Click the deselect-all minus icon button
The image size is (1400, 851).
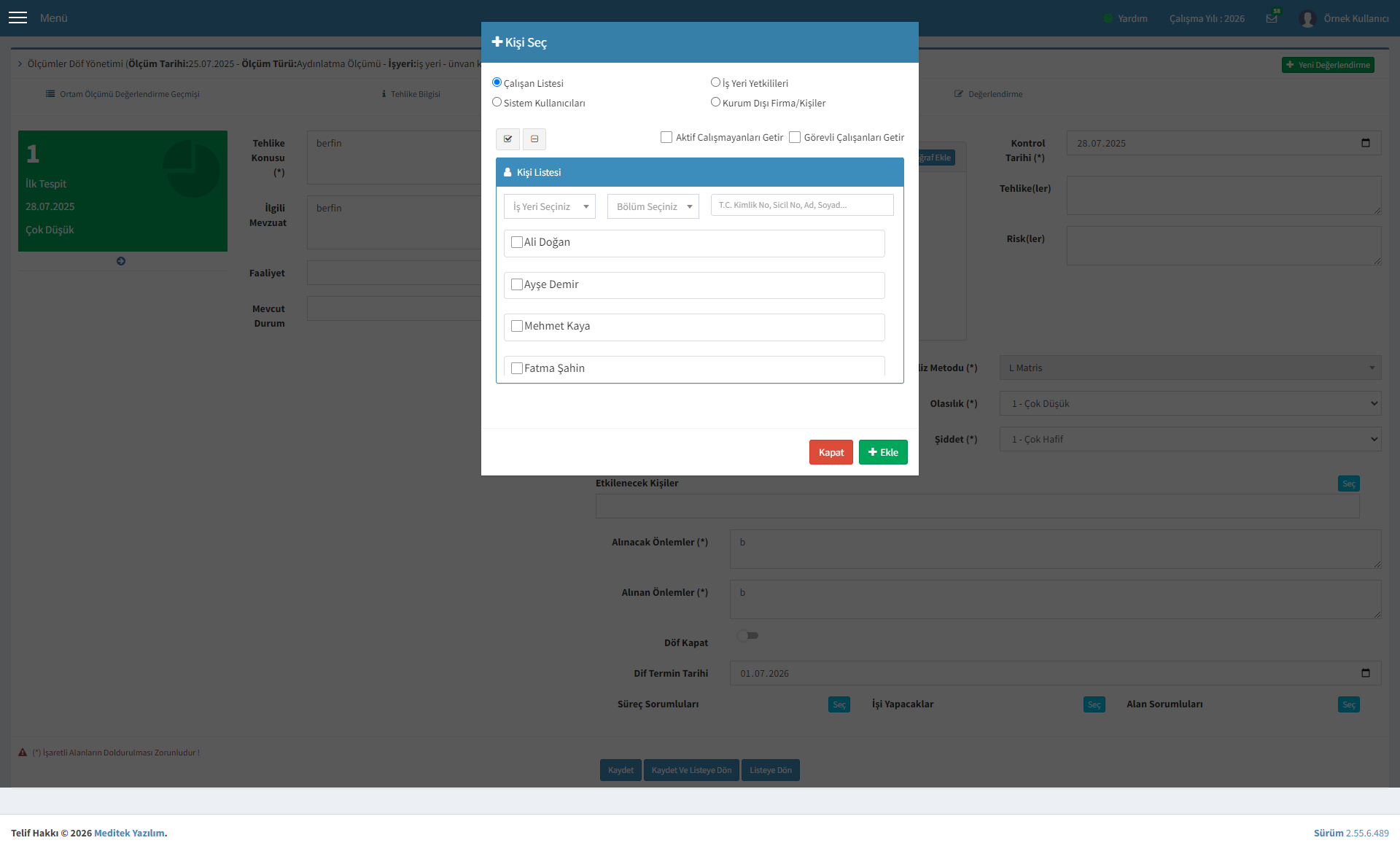click(x=534, y=139)
